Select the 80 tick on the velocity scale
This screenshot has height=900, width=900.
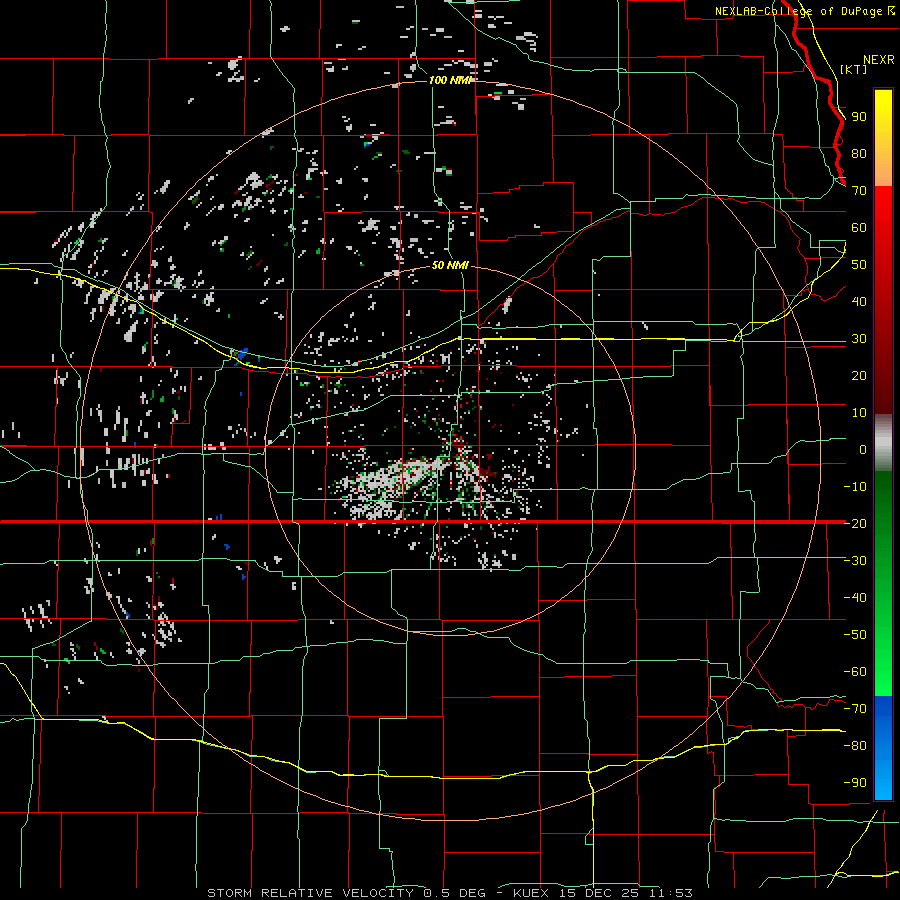(859, 153)
